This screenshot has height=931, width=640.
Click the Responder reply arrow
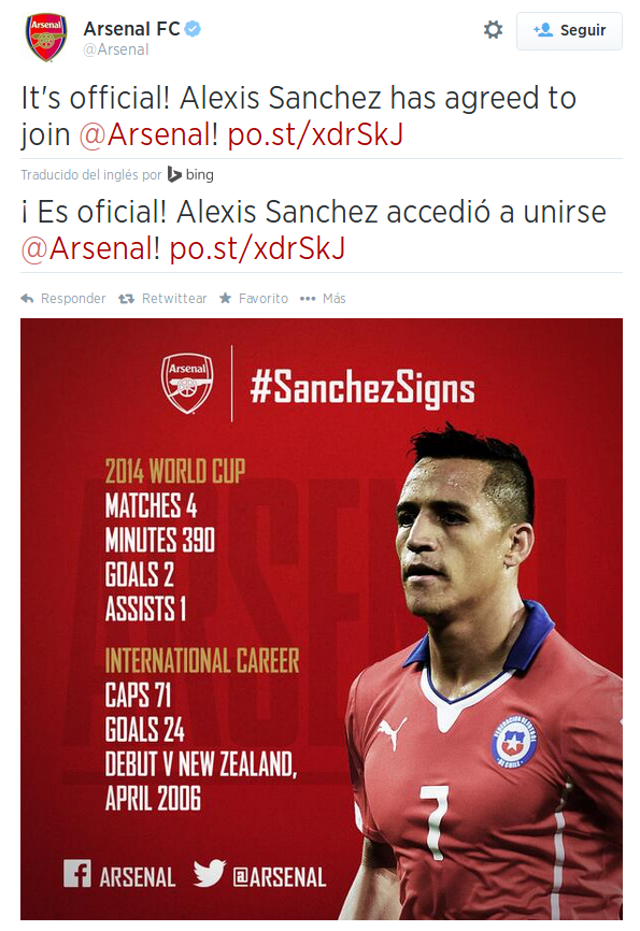(28, 298)
